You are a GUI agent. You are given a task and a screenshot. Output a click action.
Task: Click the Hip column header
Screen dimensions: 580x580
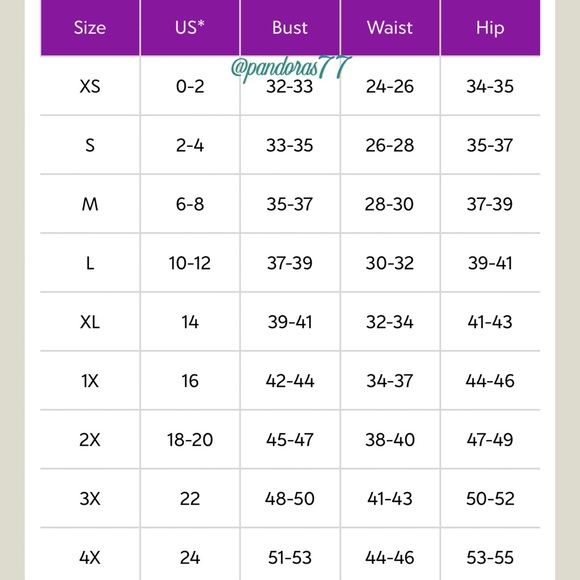(x=490, y=28)
